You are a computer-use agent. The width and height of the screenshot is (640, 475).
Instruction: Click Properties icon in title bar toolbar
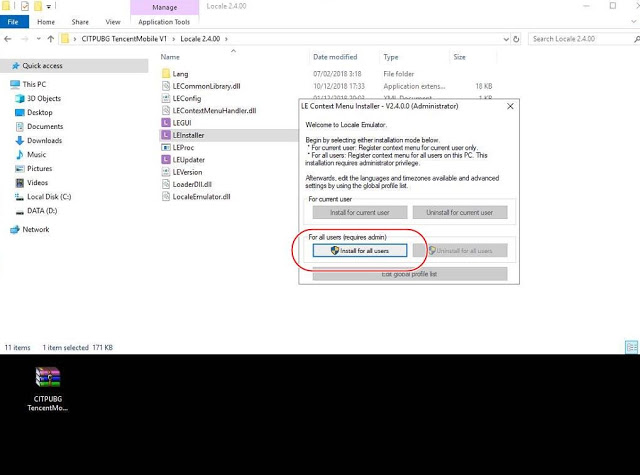coord(25,6)
